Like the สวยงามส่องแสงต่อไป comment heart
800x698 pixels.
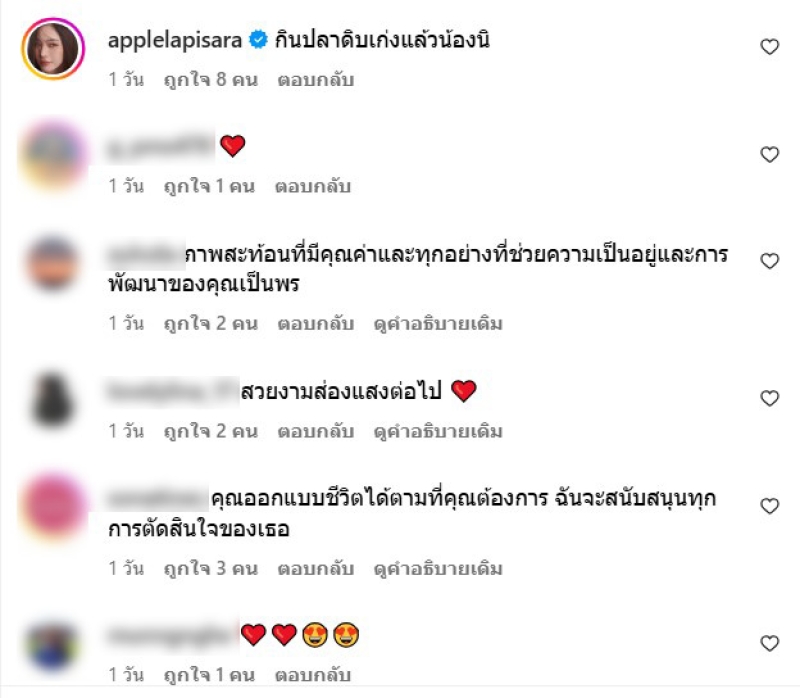pos(769,398)
